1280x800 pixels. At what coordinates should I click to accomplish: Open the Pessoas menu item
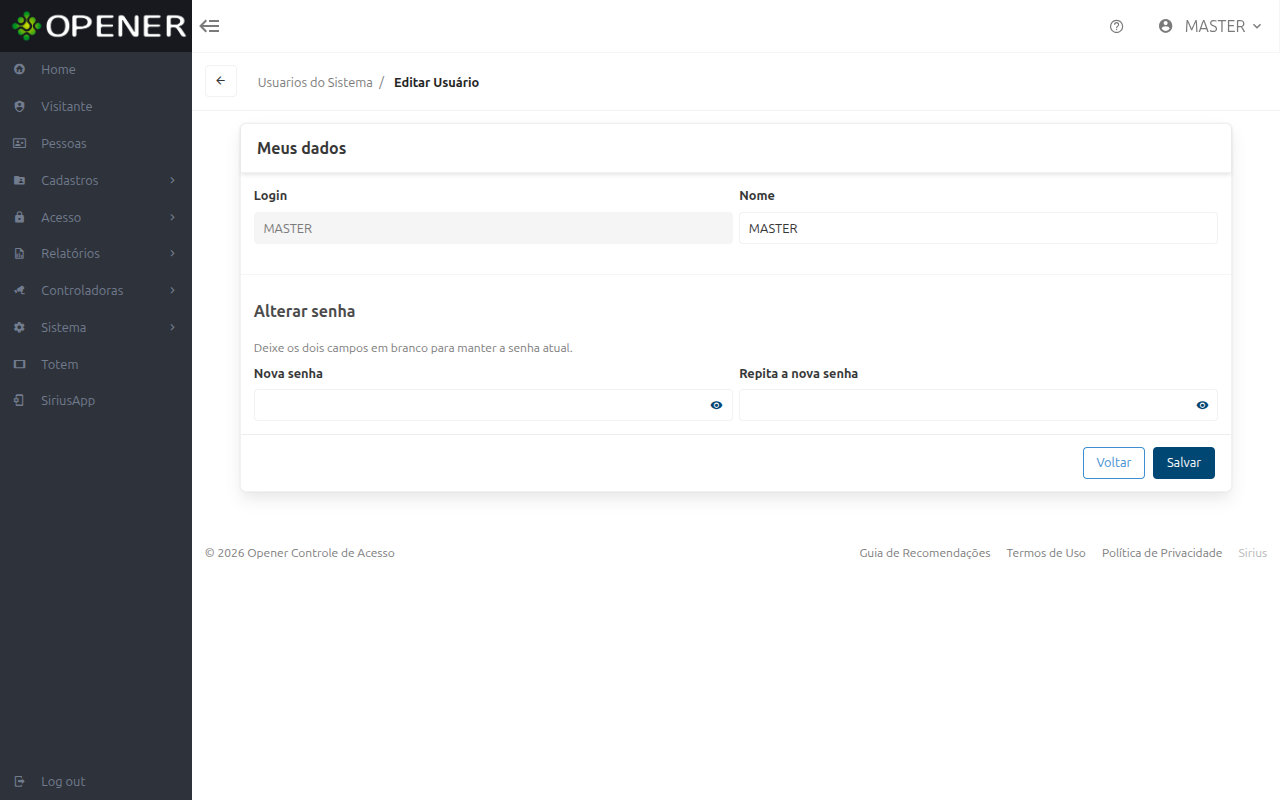click(96, 143)
